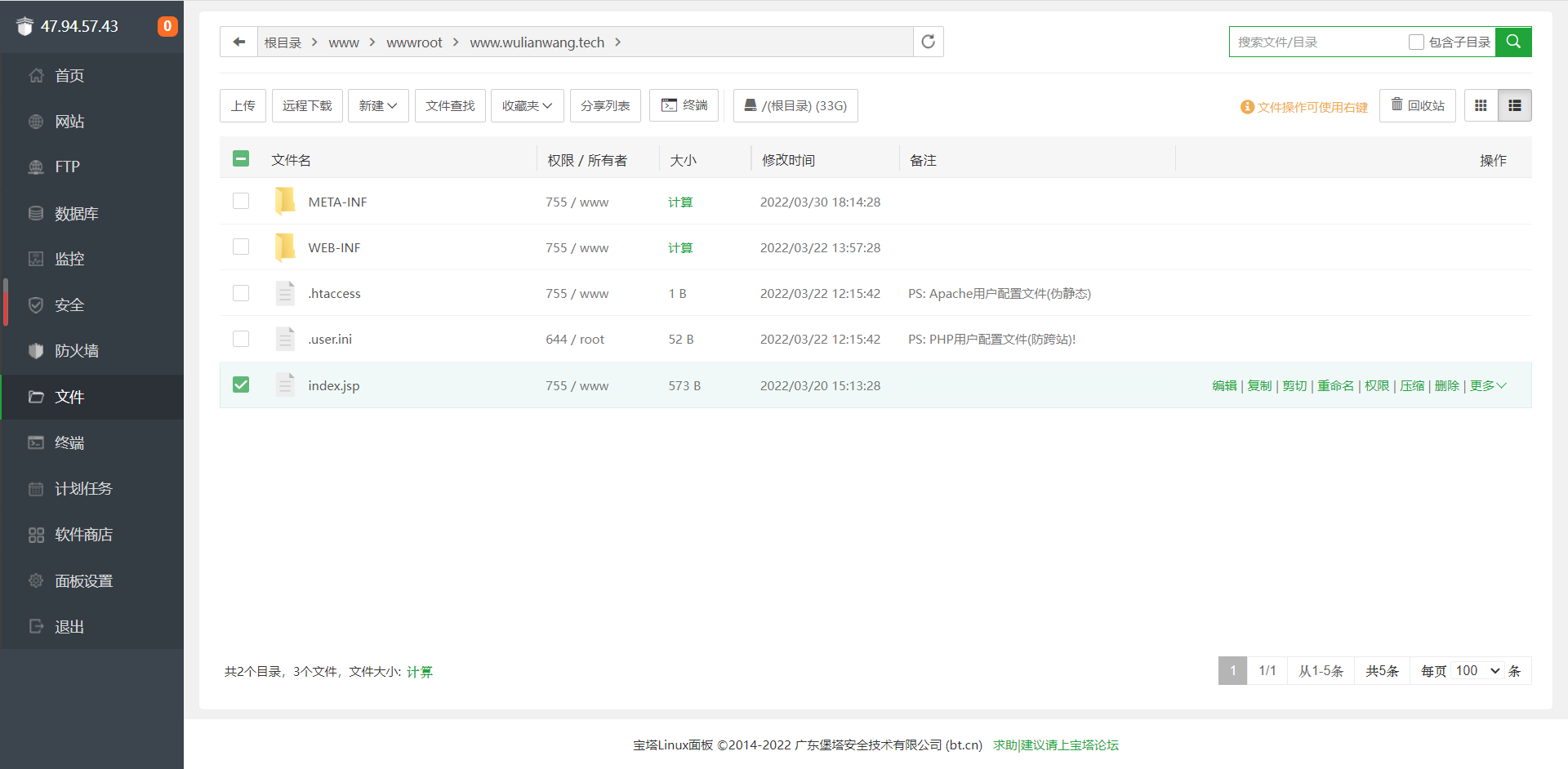Open 文件 menu in sidebar
The height and width of the screenshot is (769, 1568).
[92, 397]
